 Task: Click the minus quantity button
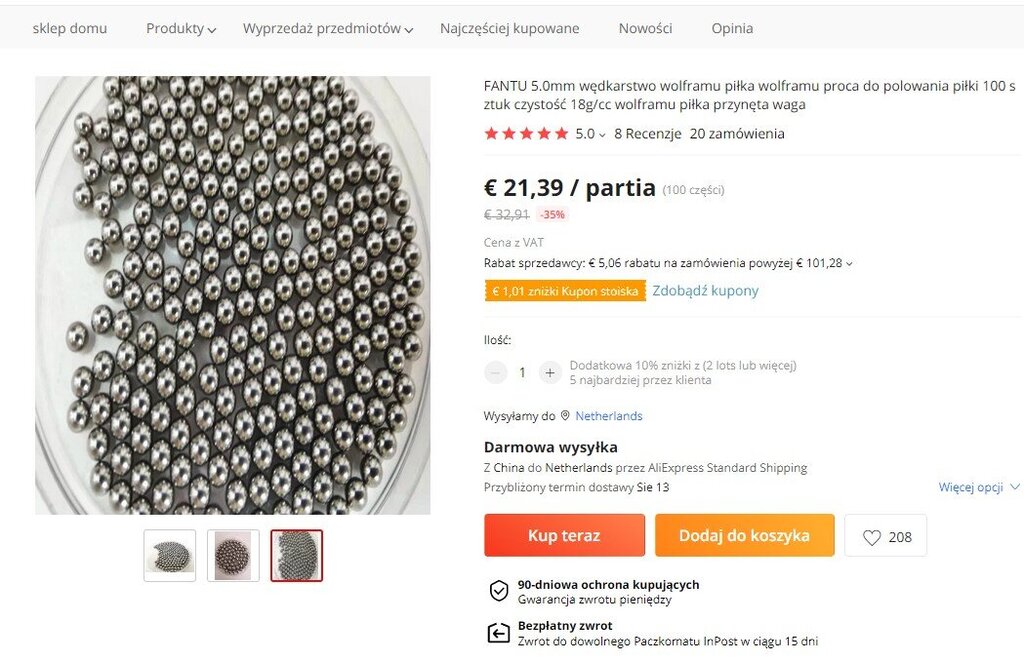[x=496, y=373]
